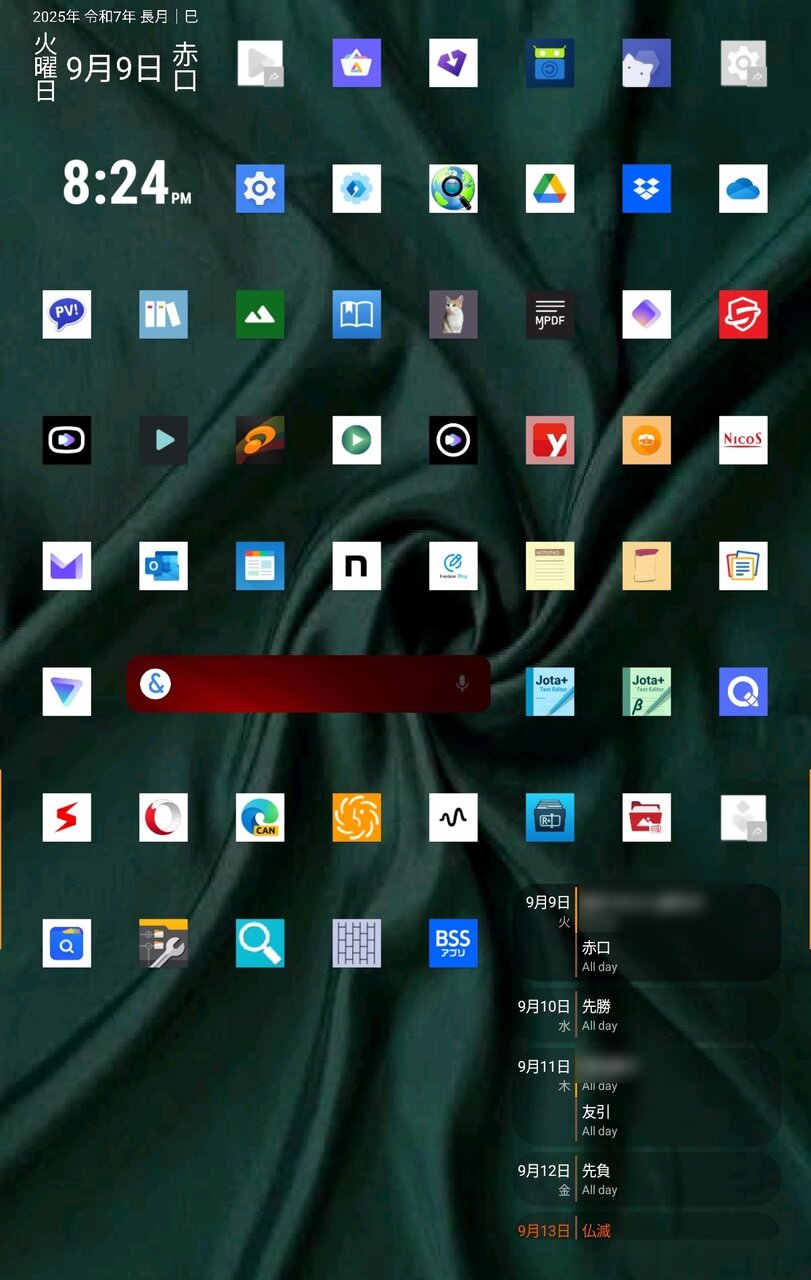The image size is (811, 1280).
Task: Open the Google Drive app
Action: [550, 189]
